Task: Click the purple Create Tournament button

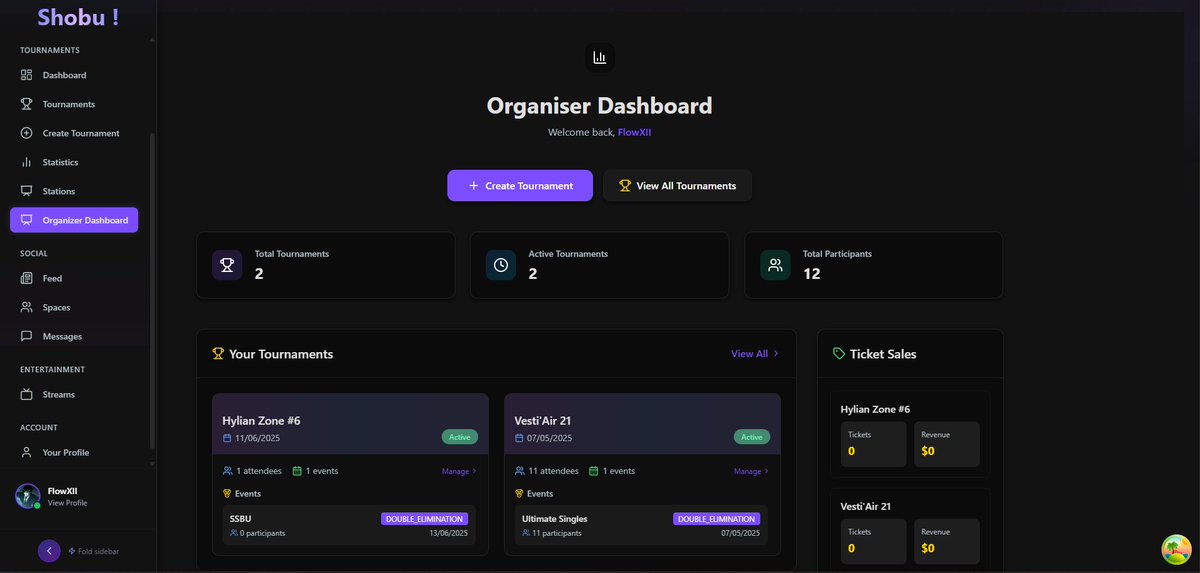Action: coord(520,186)
